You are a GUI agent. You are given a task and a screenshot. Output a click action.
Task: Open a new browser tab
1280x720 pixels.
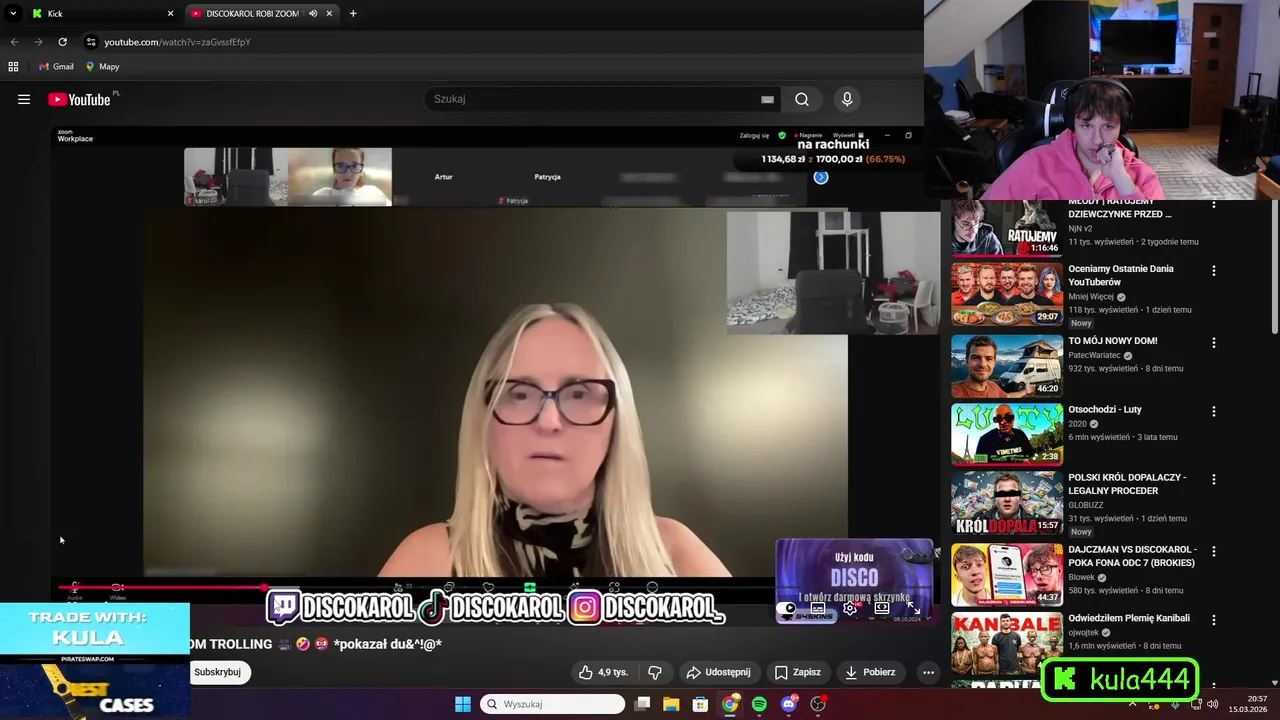pyautogui.click(x=353, y=13)
